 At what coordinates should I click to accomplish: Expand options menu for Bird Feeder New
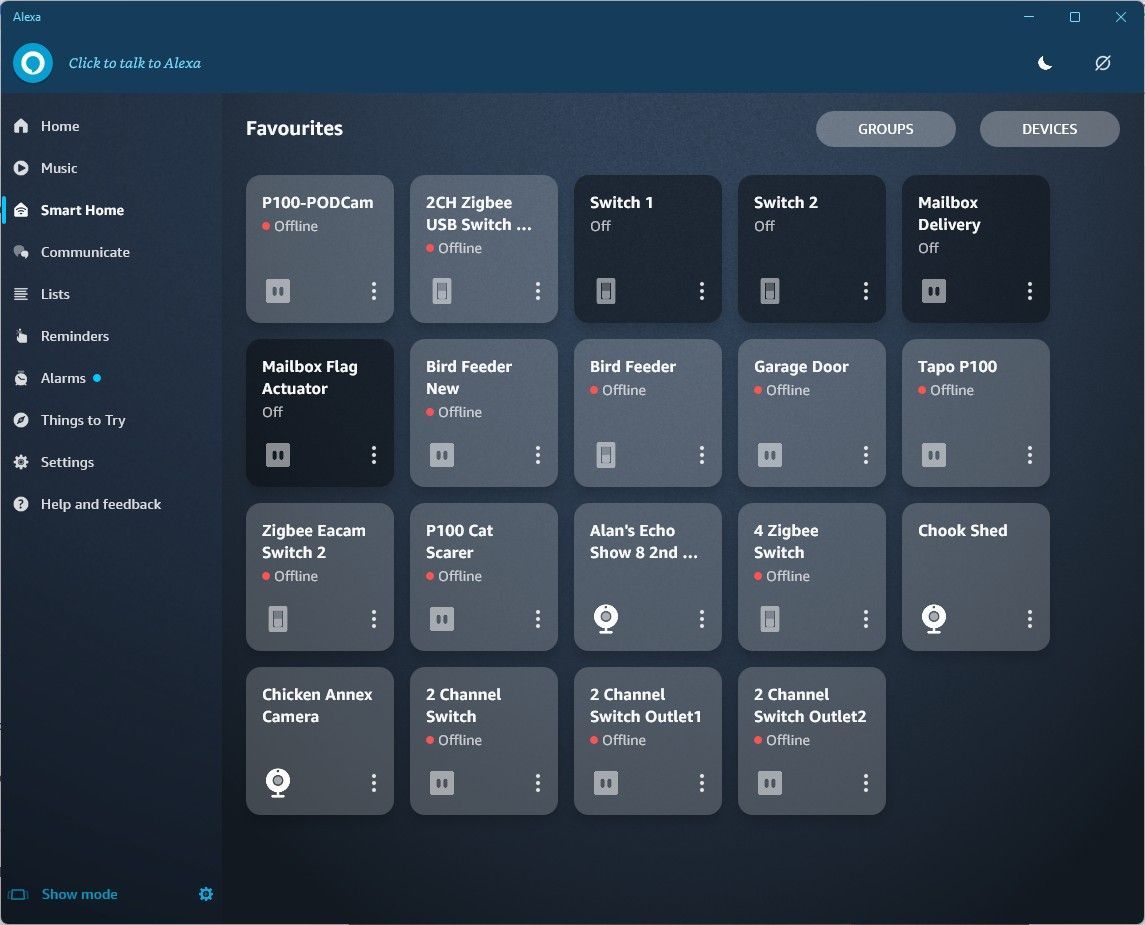538,455
